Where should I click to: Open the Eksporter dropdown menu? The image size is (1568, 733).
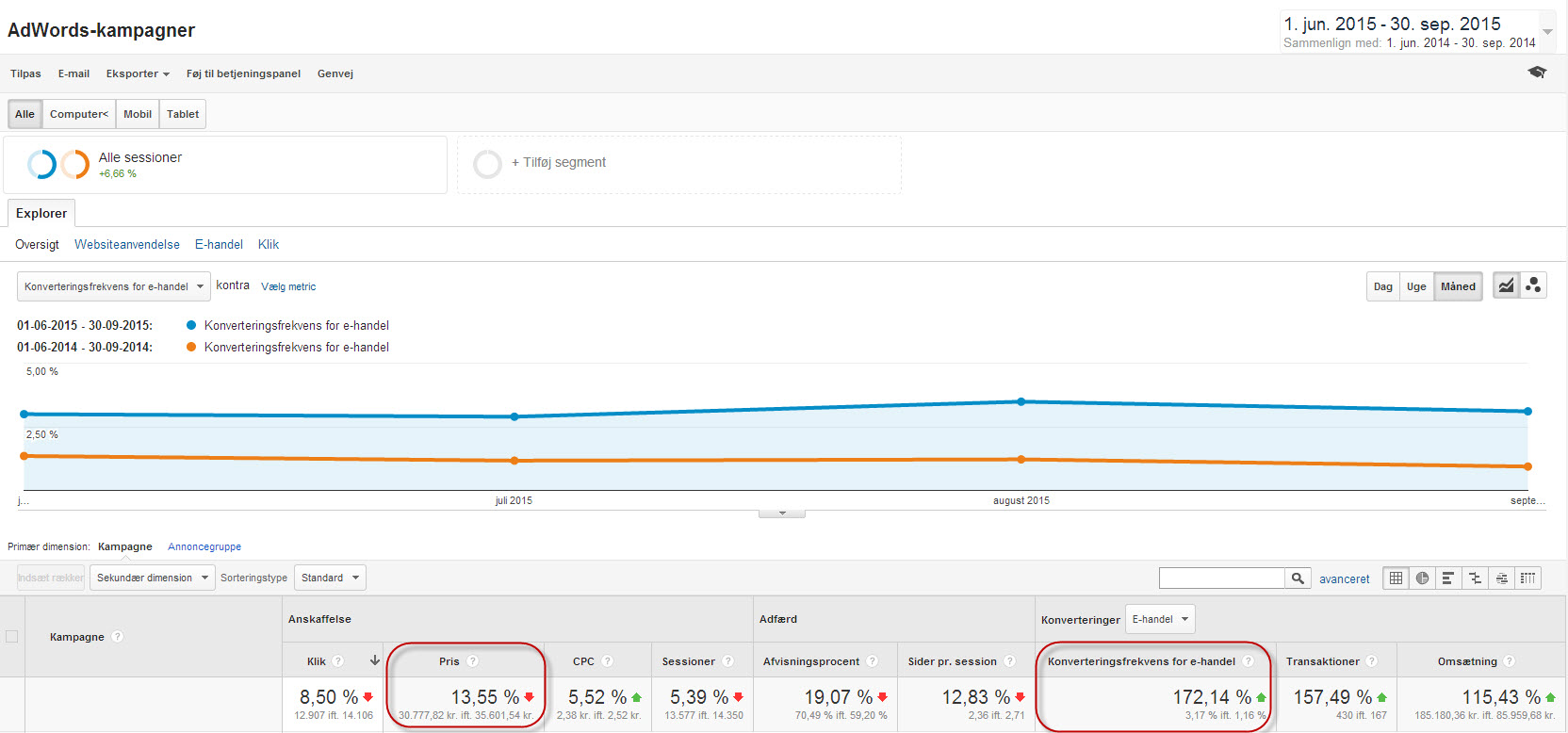(x=138, y=73)
